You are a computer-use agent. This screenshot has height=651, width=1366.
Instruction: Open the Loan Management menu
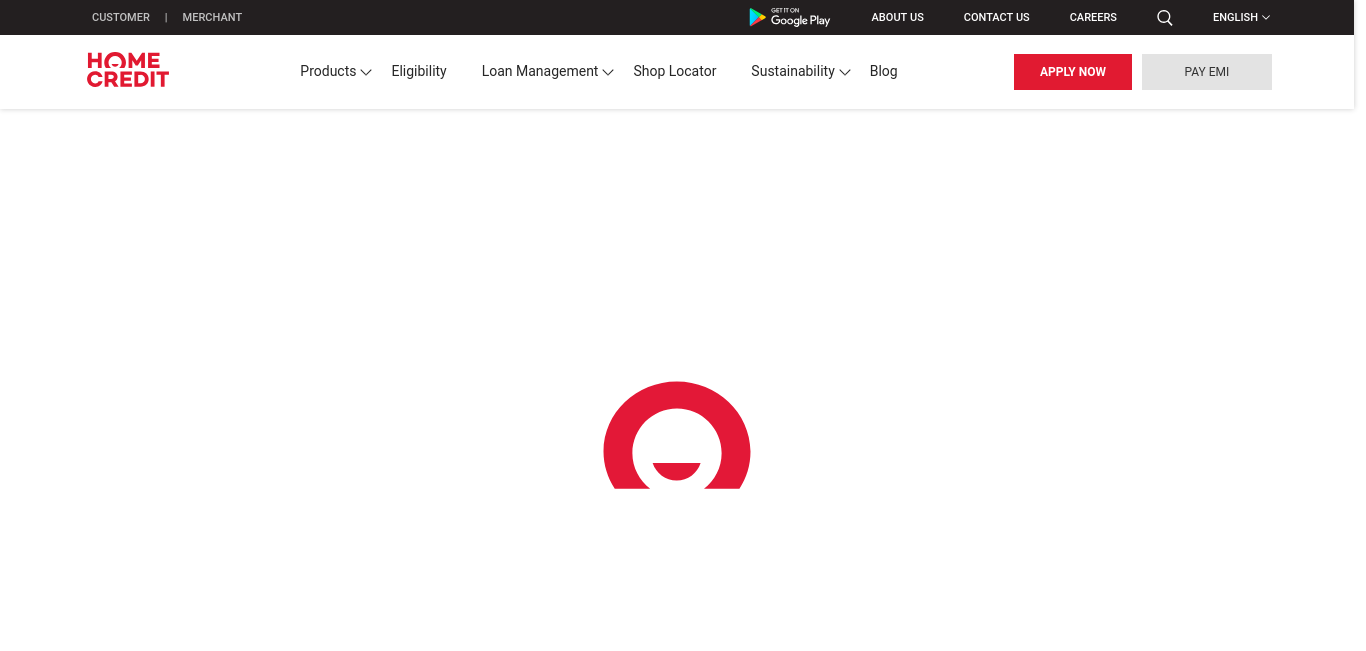click(540, 71)
